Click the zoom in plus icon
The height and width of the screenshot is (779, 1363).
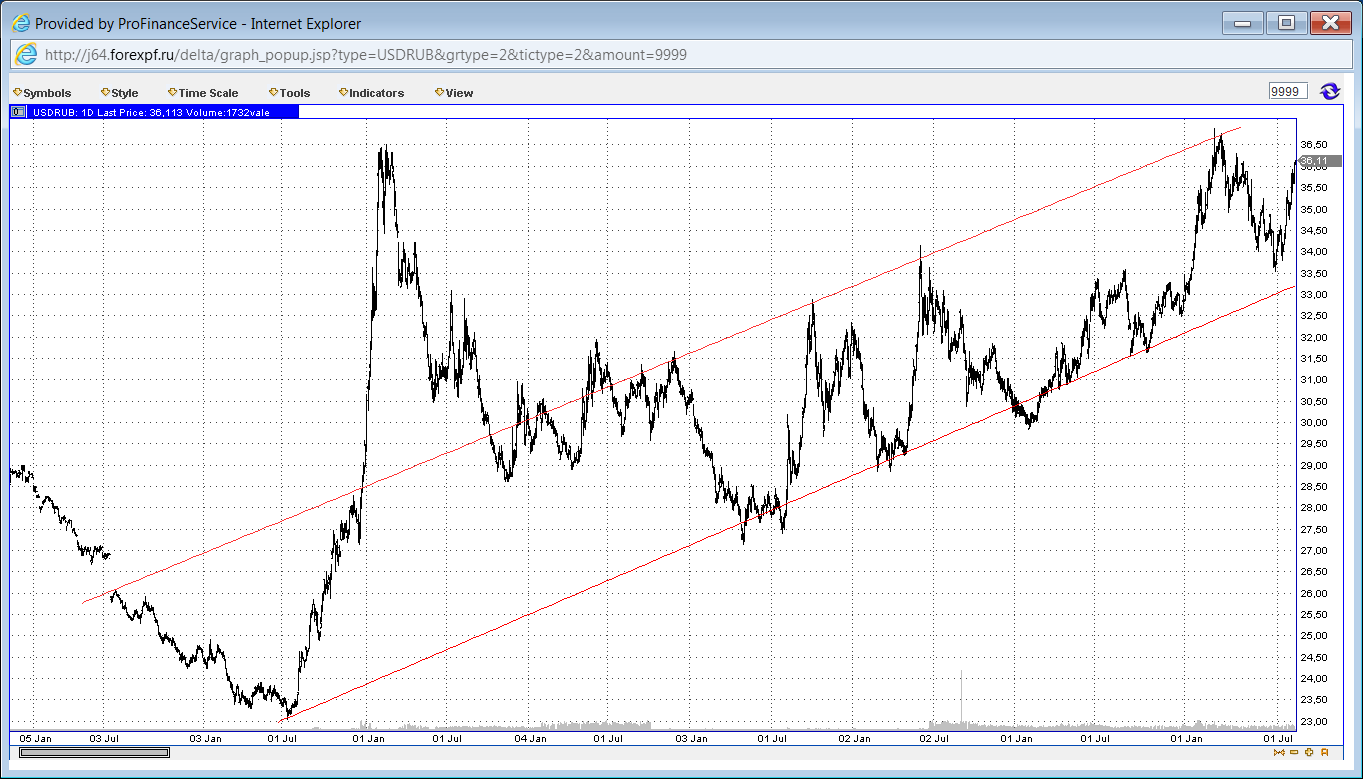[x=1309, y=752]
